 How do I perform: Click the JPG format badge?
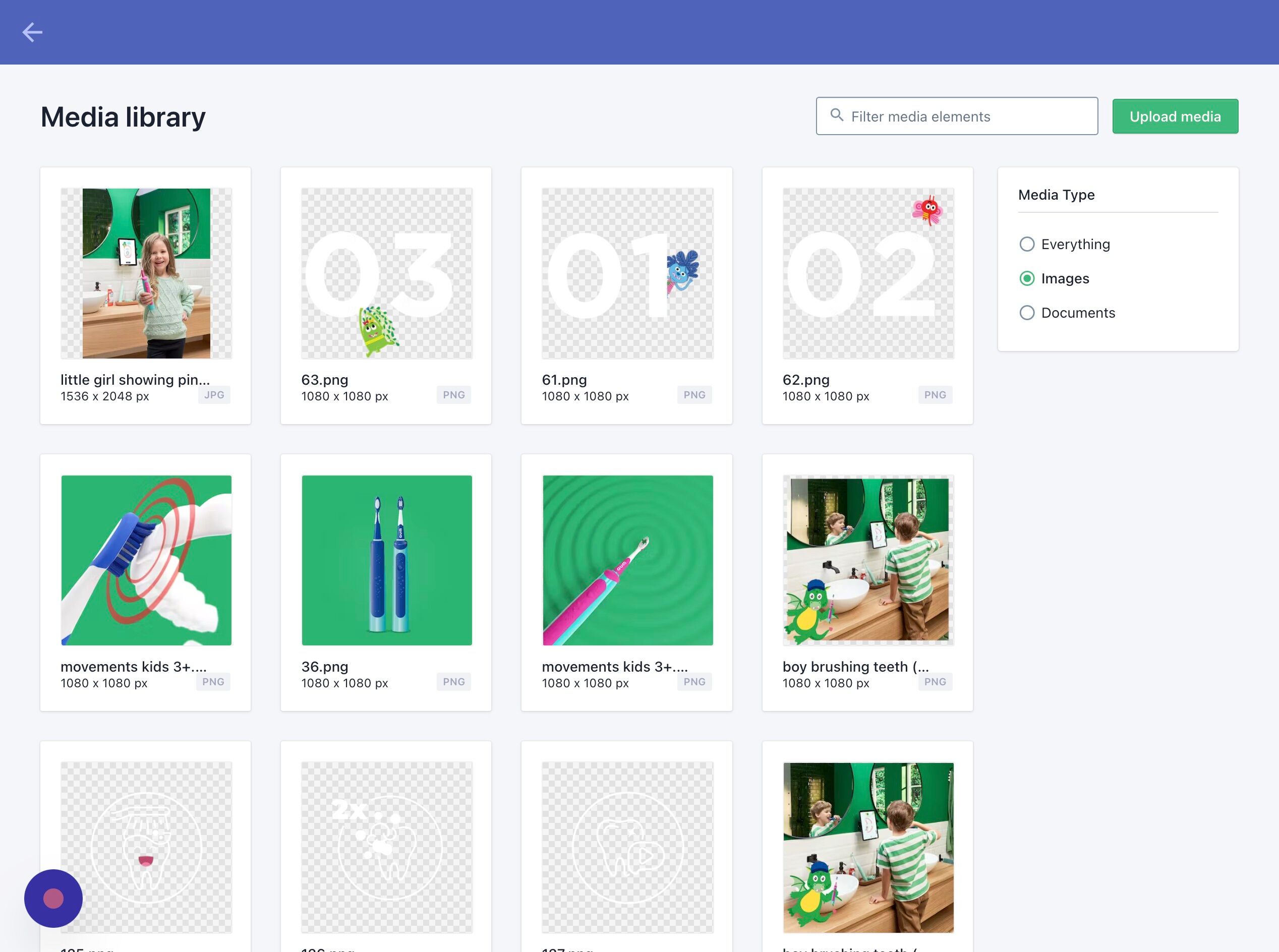click(x=214, y=395)
